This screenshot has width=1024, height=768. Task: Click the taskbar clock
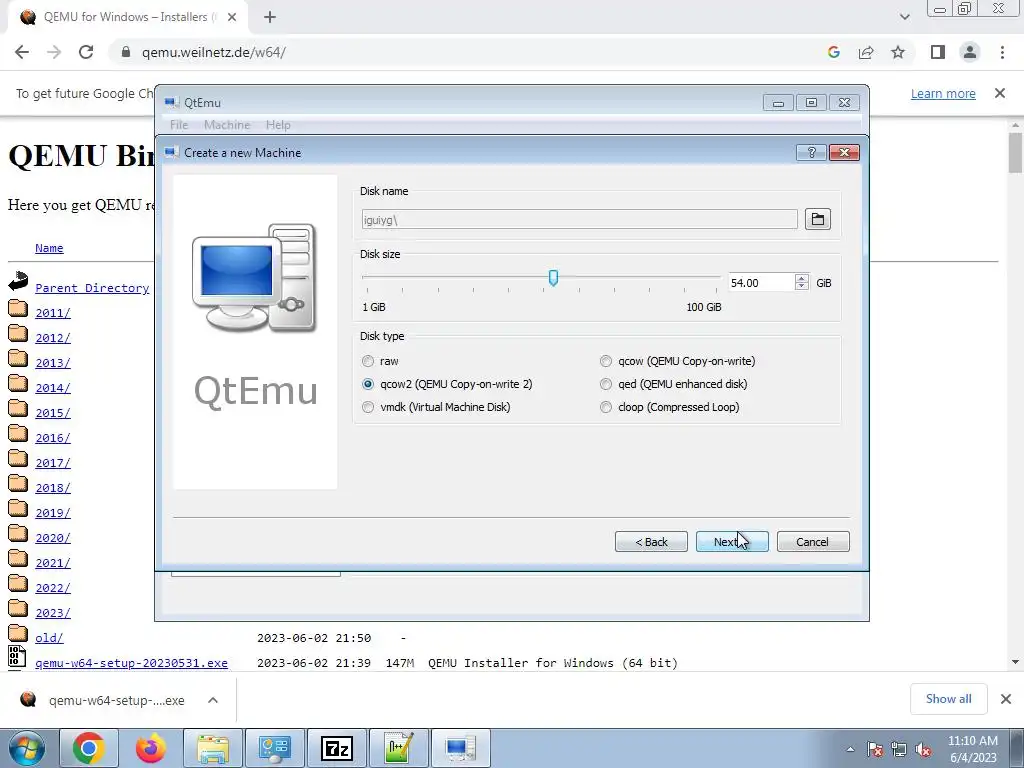click(972, 749)
